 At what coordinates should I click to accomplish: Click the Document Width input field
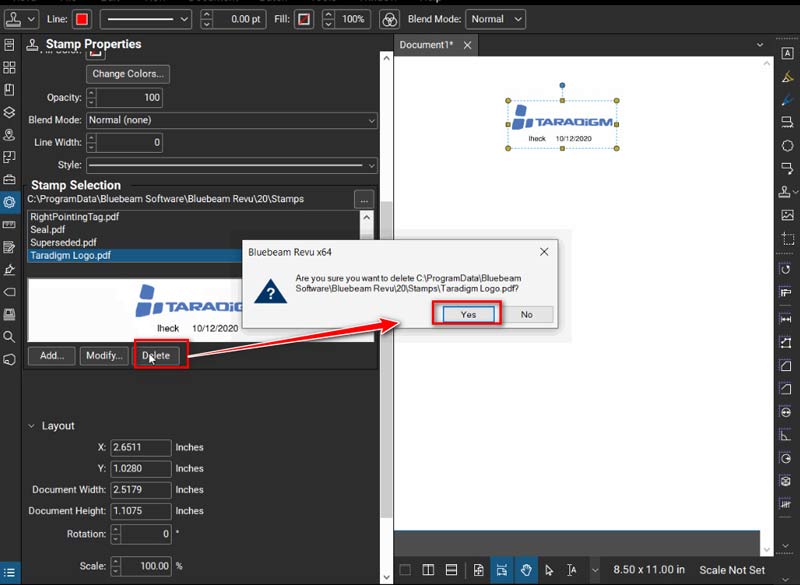(141, 490)
